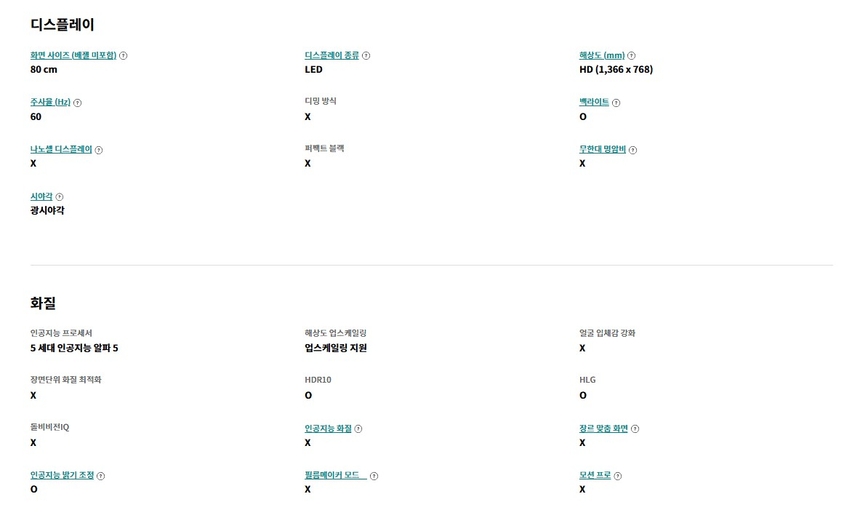
Task: Open the 화면 사이즈 (베젤 미포함) link
Action: pyautogui.click(x=73, y=56)
